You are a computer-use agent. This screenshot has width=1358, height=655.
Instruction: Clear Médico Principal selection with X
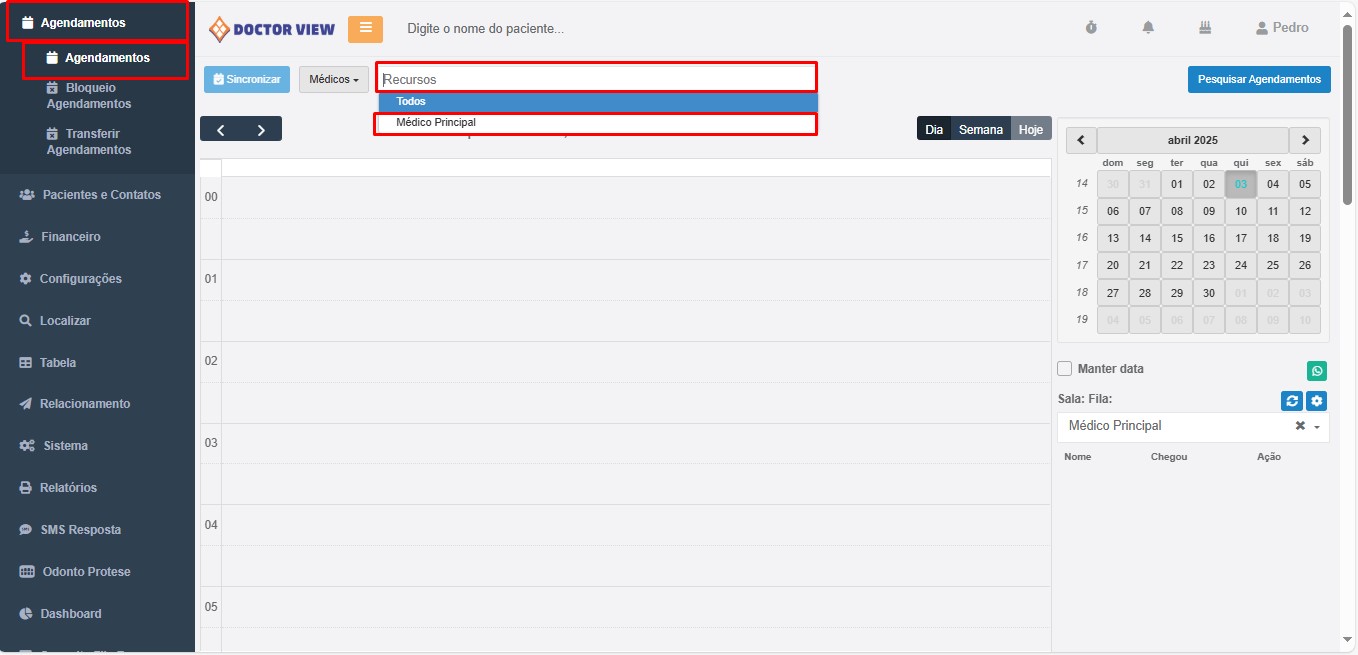pos(1300,426)
